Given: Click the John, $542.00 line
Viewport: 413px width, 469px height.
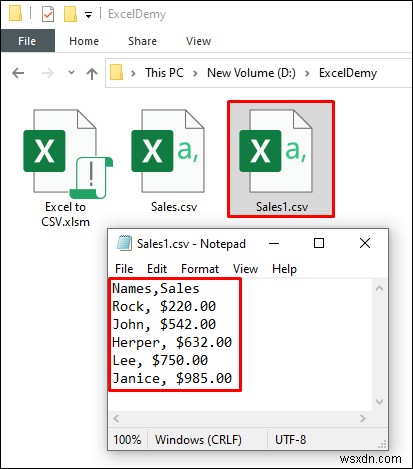Looking at the screenshot, I should [x=164, y=324].
